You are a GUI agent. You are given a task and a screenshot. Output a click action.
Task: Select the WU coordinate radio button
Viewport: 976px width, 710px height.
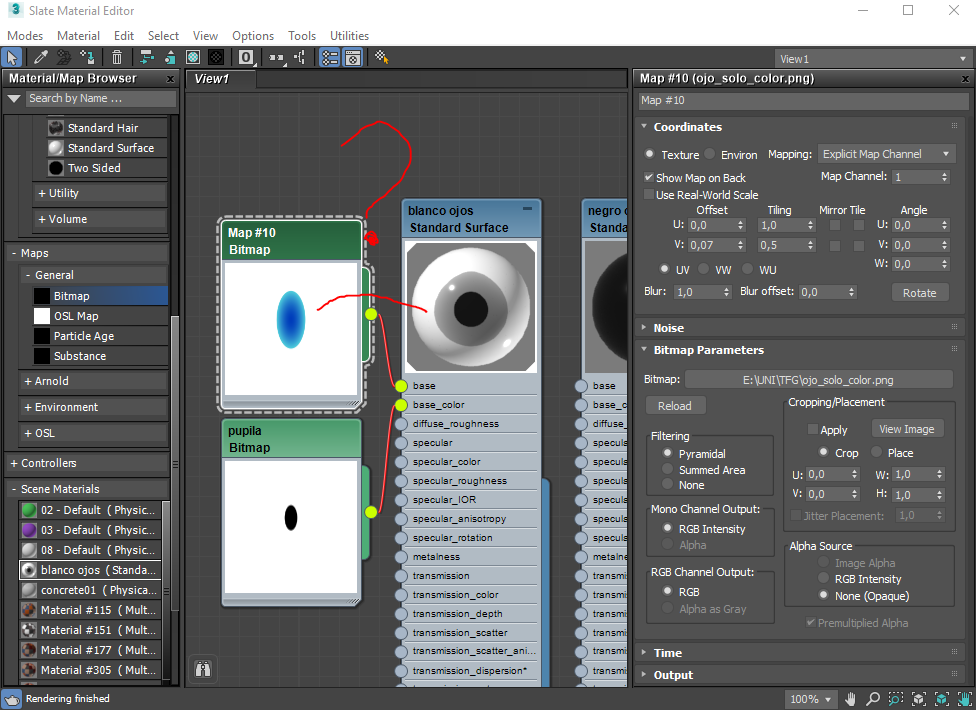click(x=746, y=269)
